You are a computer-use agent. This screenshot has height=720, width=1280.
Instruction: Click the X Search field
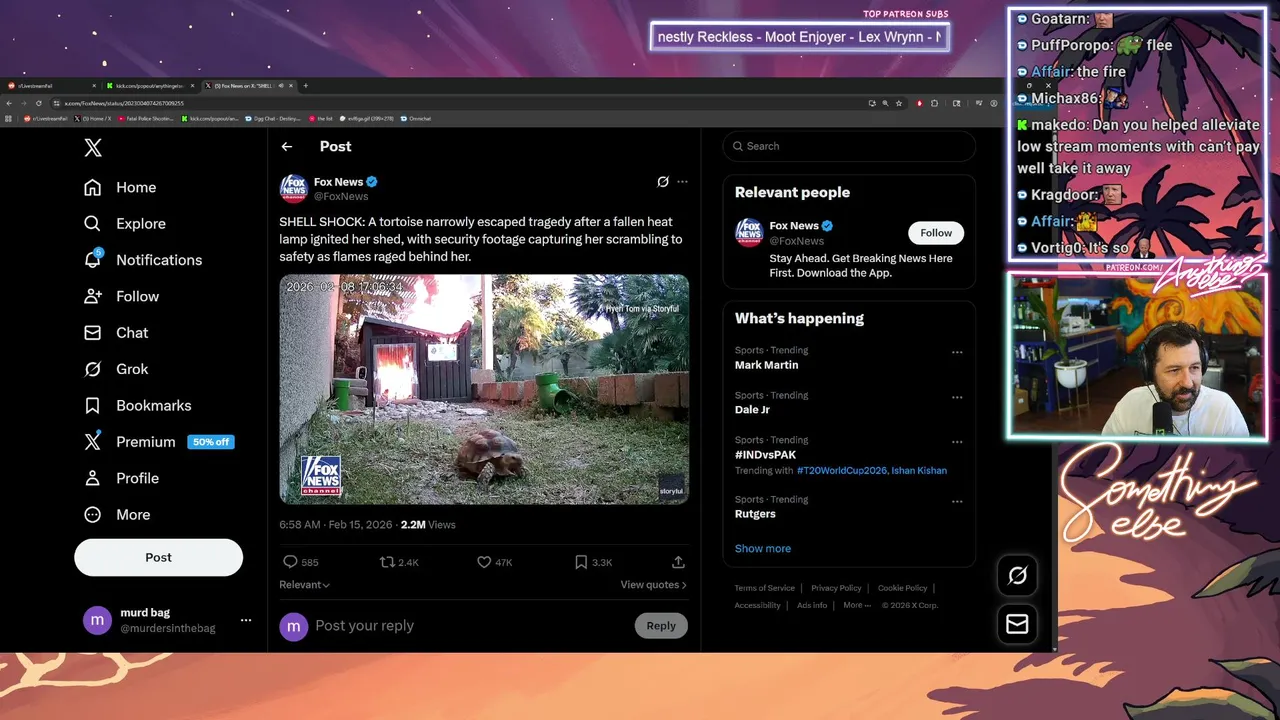(849, 146)
